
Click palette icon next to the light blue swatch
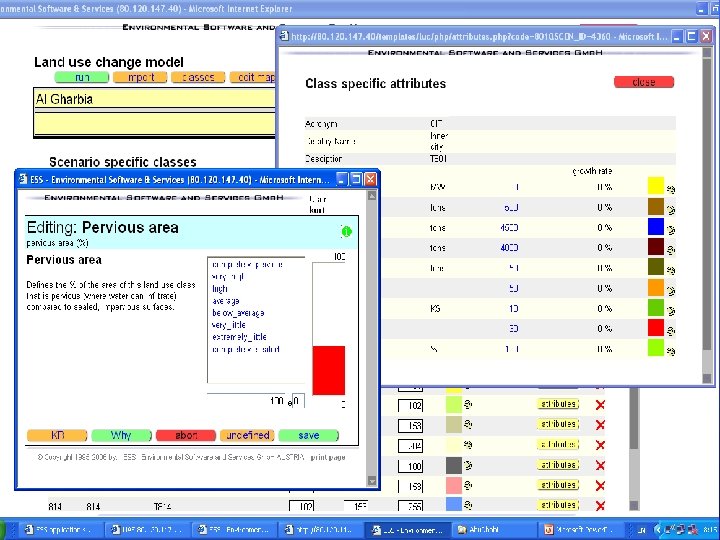click(467, 505)
